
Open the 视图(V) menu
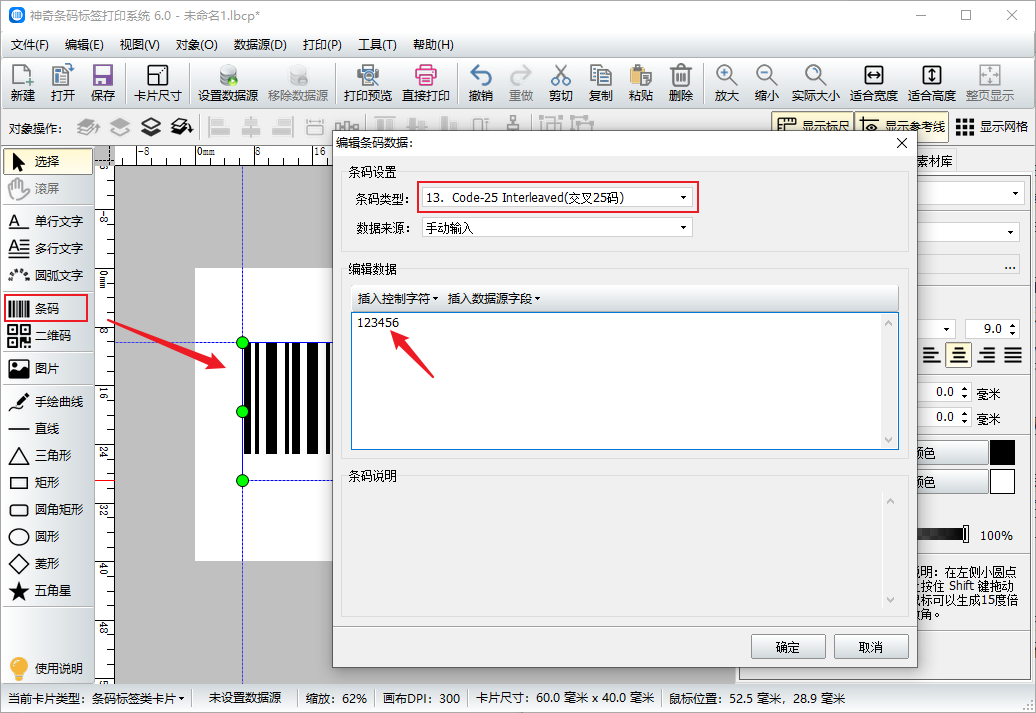coord(139,45)
